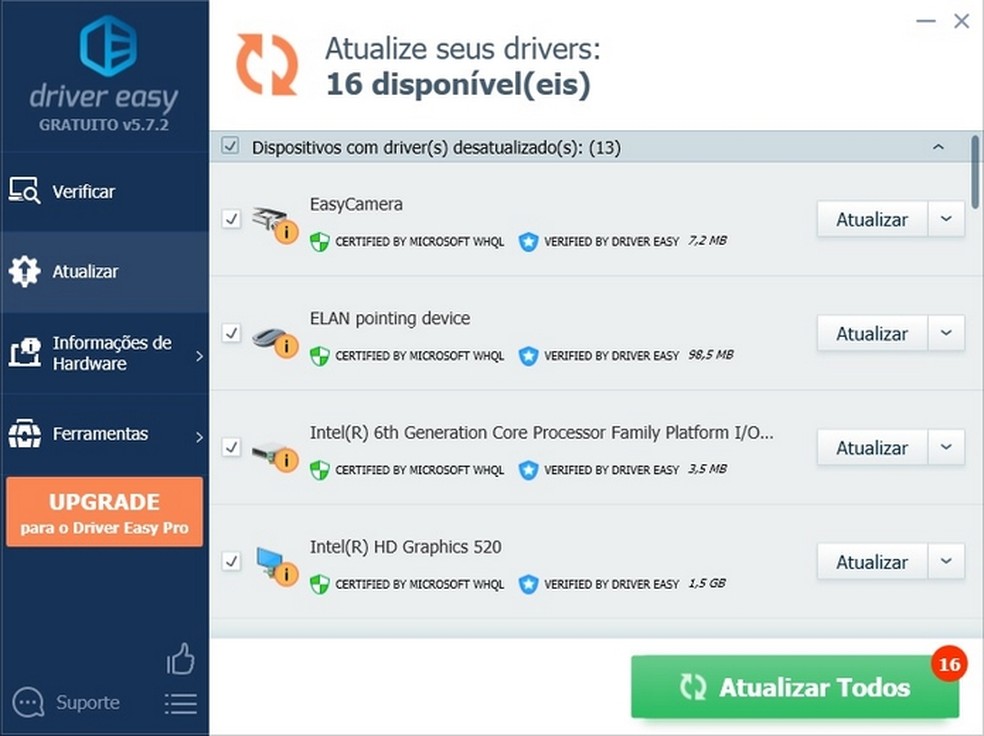Image resolution: width=984 pixels, height=736 pixels.
Task: Click Atualizar for Intel 6th Generation driver
Action: 871,447
